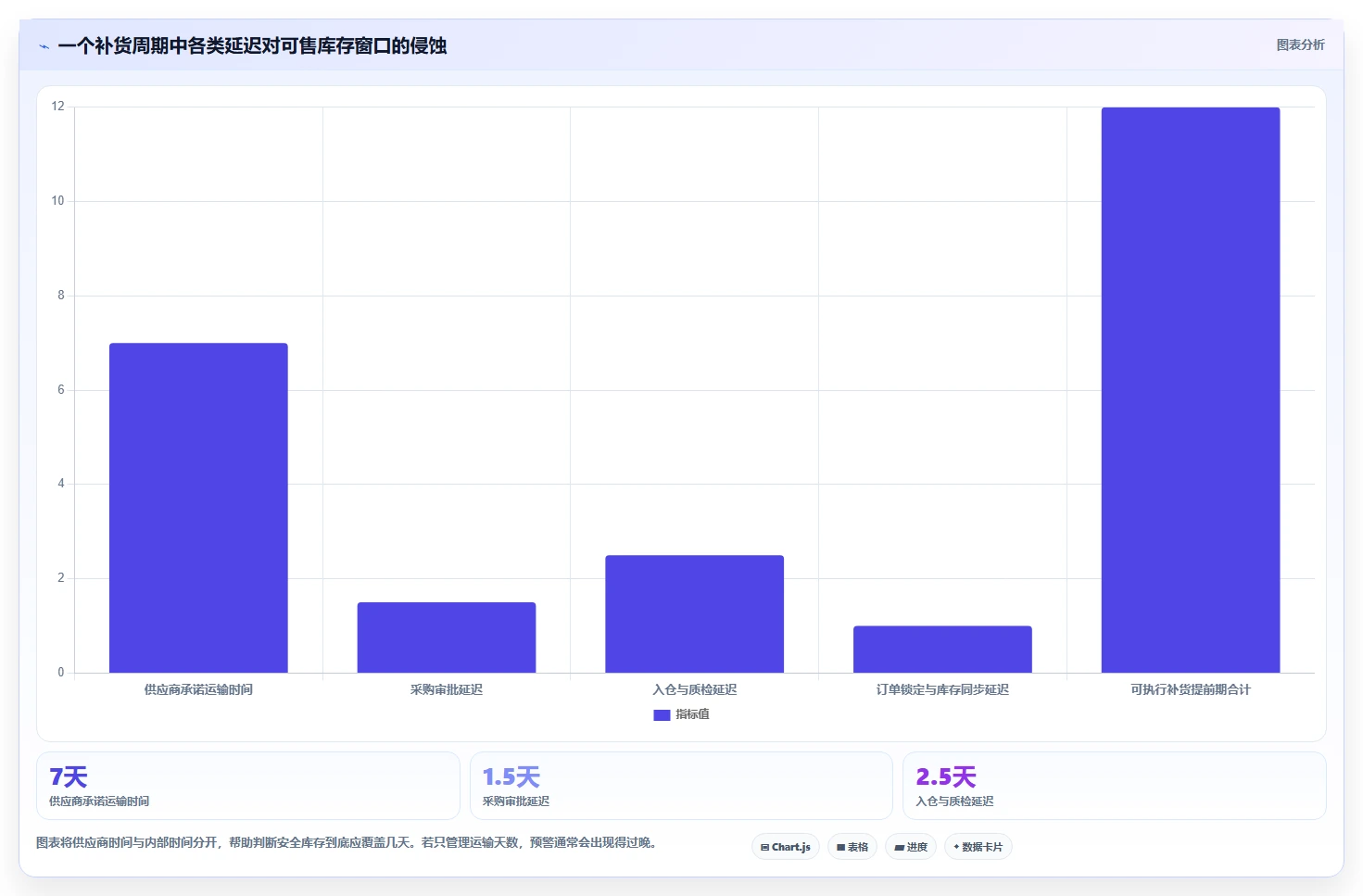The width and height of the screenshot is (1363, 896).
Task: Click y-axis tick value 12
Action: tap(58, 107)
